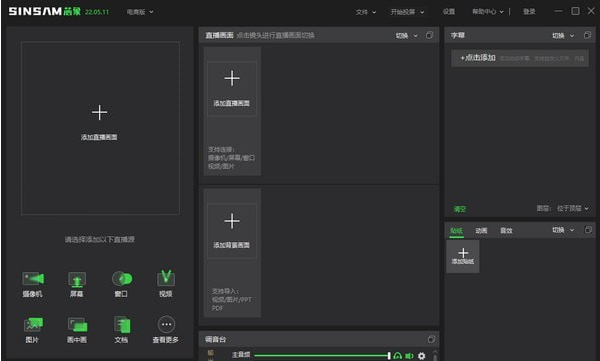The width and height of the screenshot is (600, 361).
Task: Open the switch (切换) dropdown in live scene panel
Action: (407, 36)
